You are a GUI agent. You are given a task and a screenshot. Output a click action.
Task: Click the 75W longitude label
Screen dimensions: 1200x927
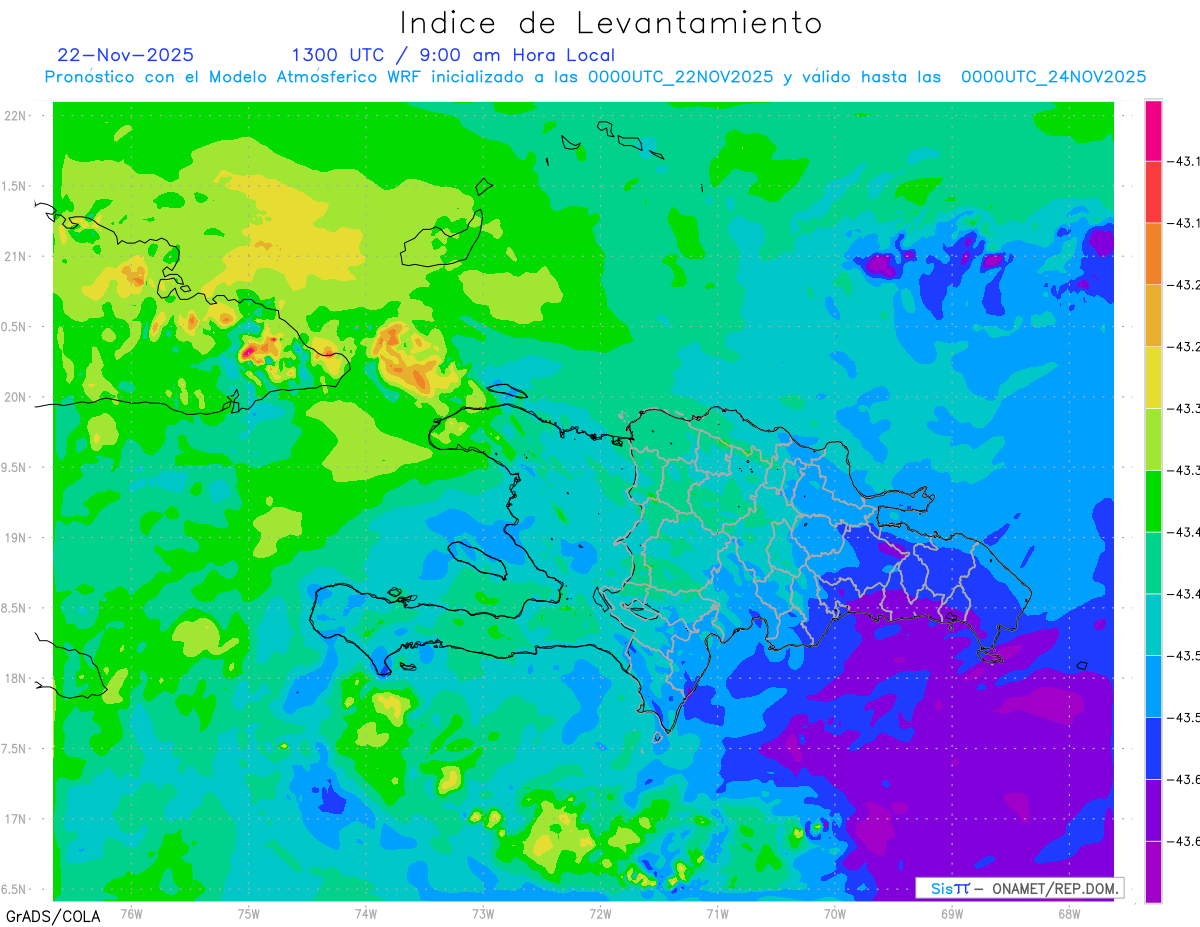[249, 913]
